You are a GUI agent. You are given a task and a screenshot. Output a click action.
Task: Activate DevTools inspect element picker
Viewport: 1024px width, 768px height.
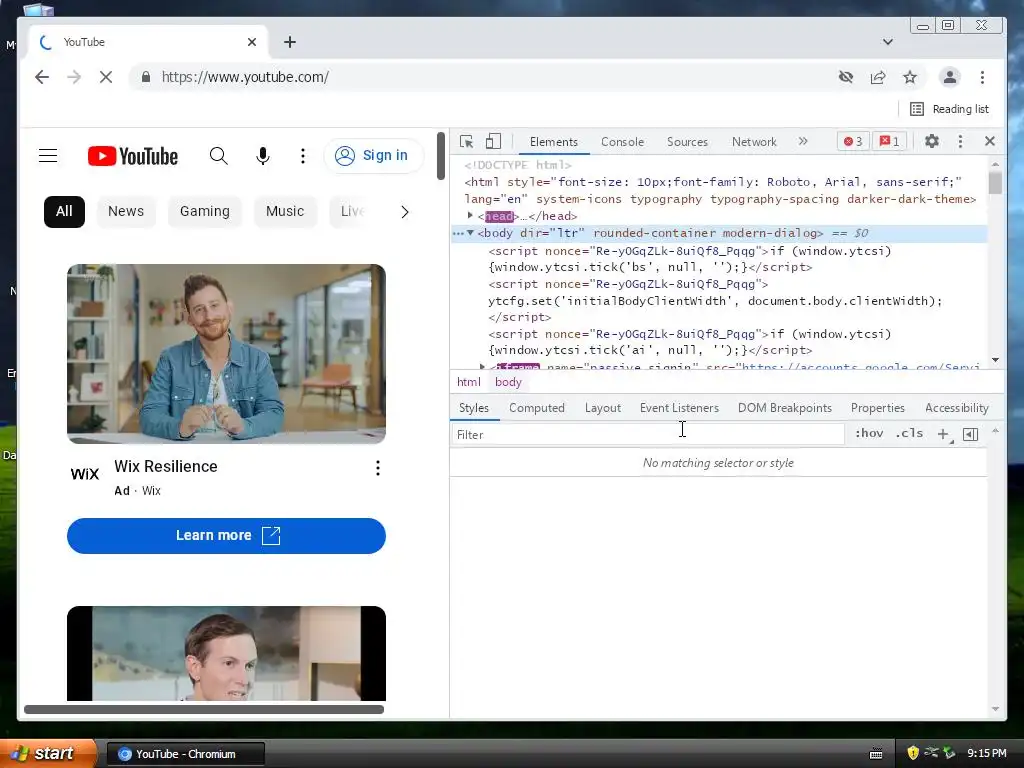coord(466,142)
